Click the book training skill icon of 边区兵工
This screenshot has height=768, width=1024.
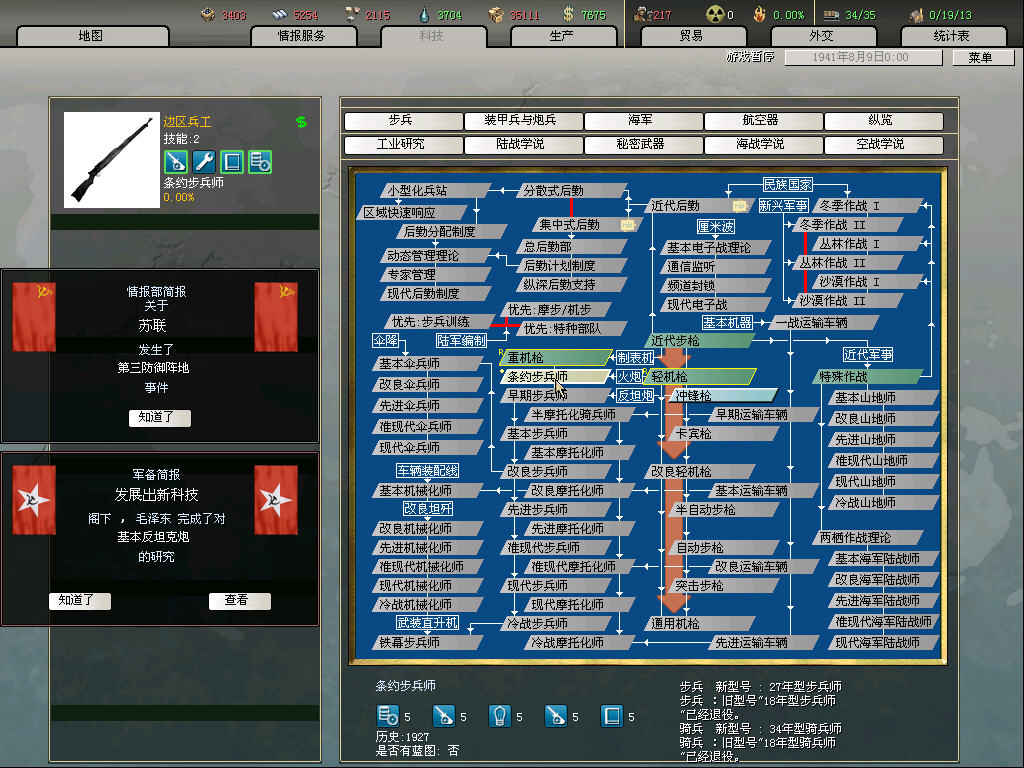(232, 161)
